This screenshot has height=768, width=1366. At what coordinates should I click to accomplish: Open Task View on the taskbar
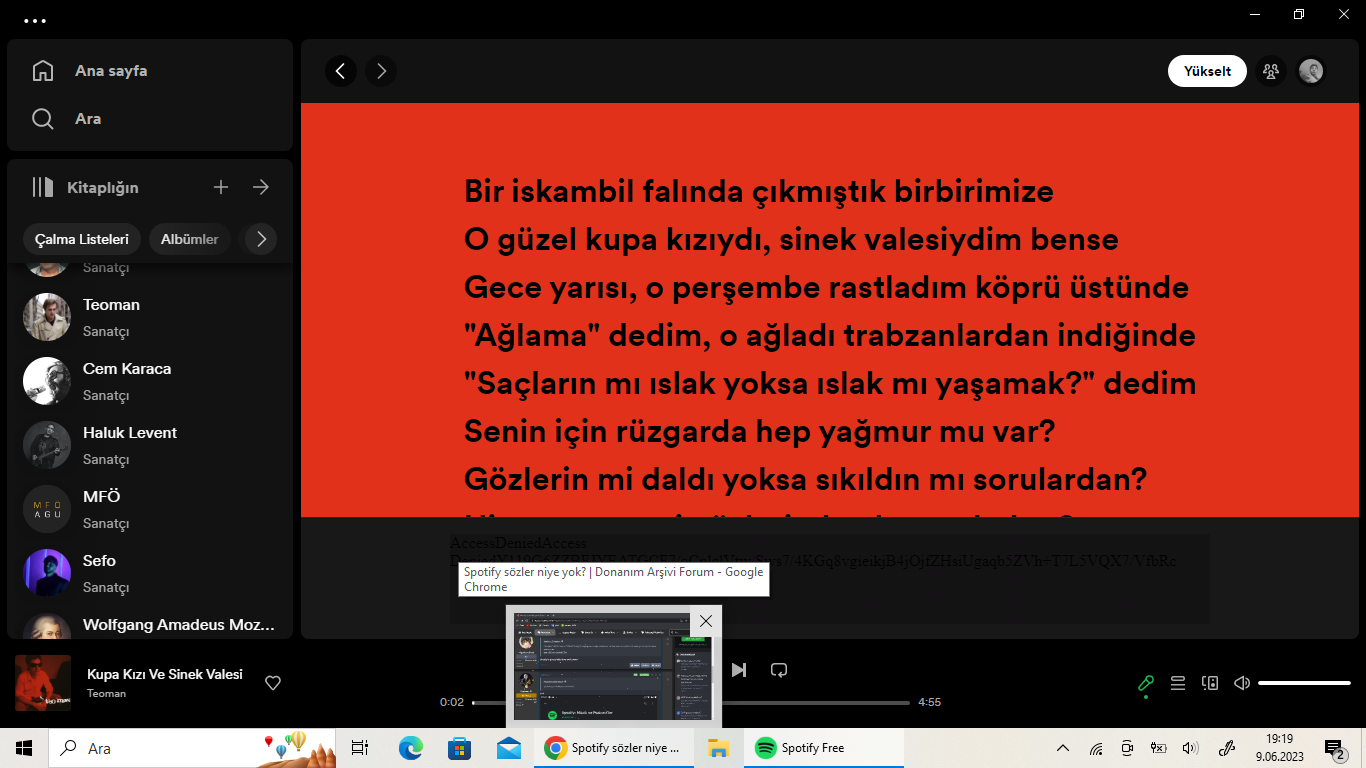click(360, 748)
